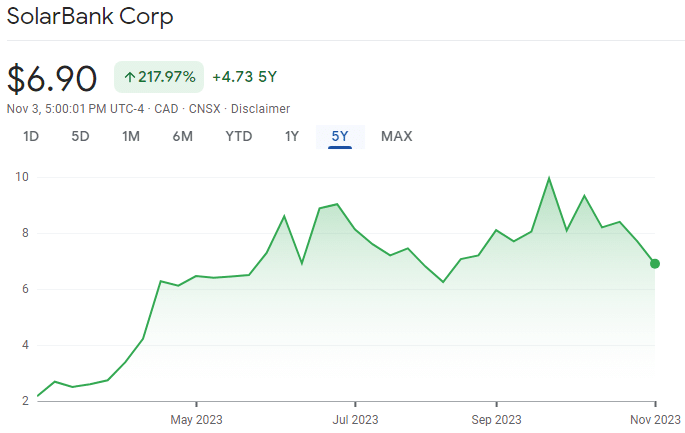Click the SolarBank Corp title

pos(90,17)
